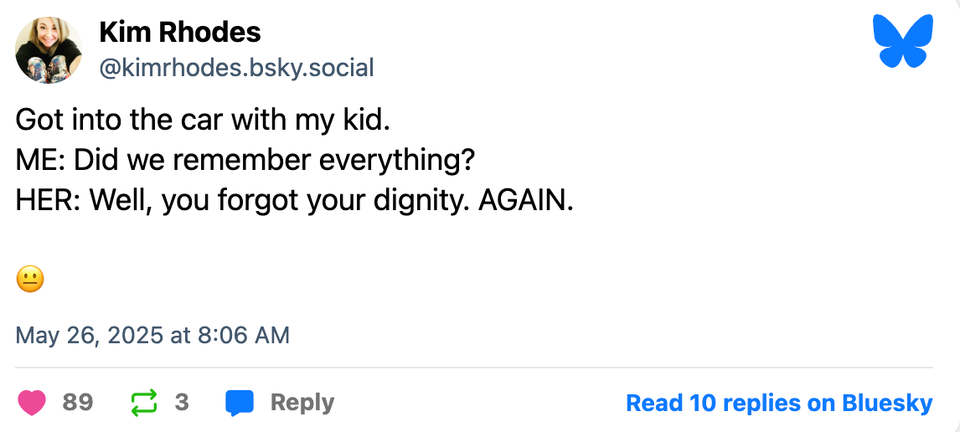Click the "ME: Did we remember everything?" line

pyautogui.click(x=244, y=160)
